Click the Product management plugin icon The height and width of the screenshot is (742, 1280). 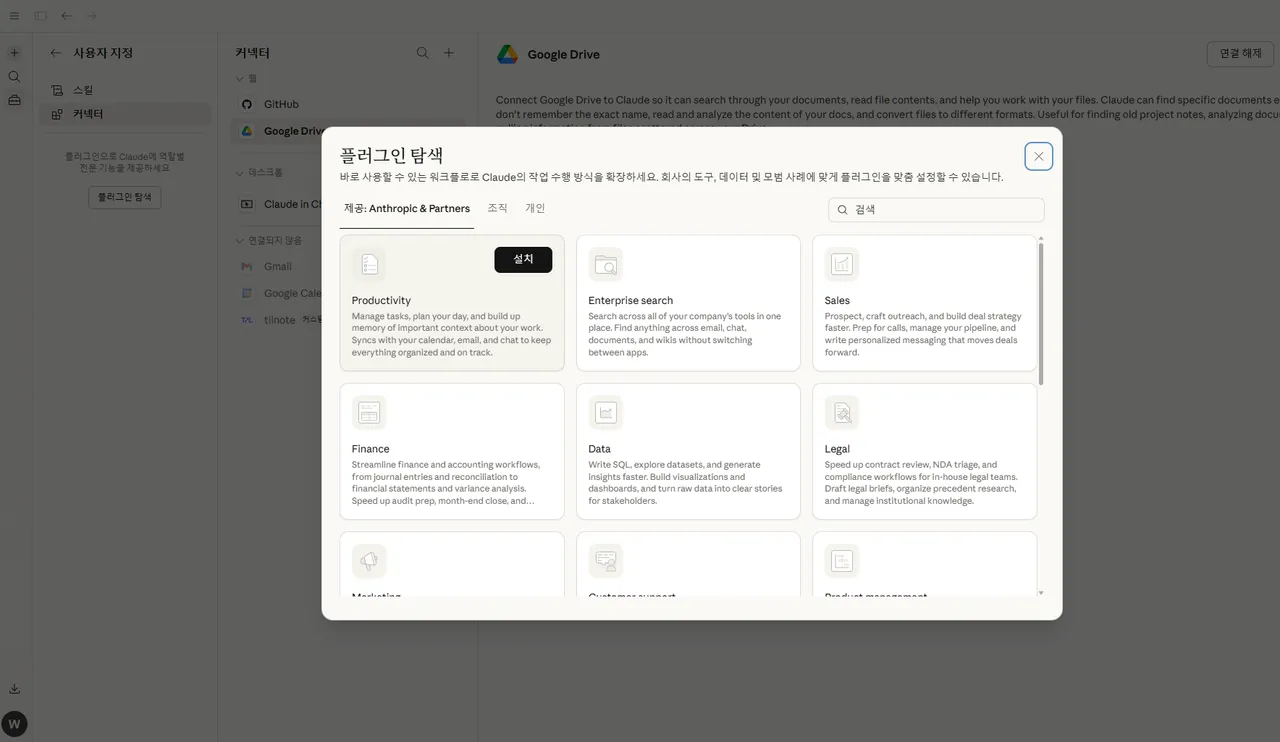(x=842, y=561)
